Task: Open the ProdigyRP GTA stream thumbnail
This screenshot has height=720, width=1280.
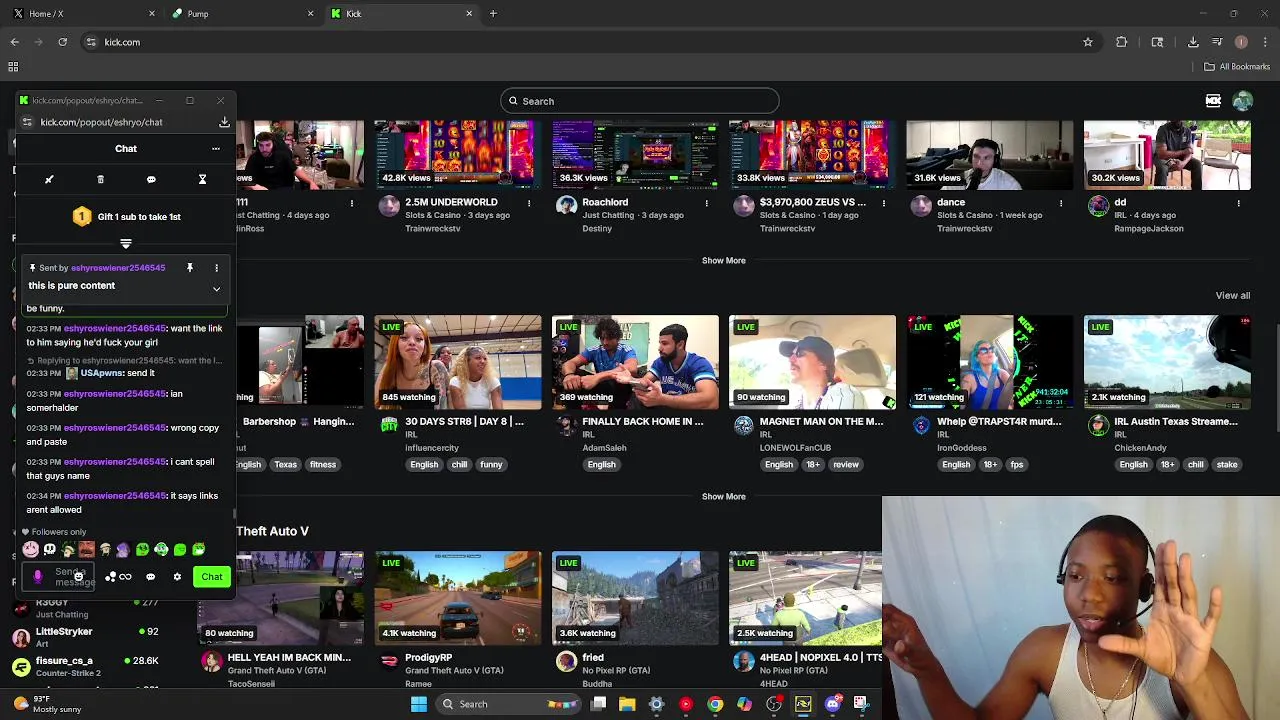Action: [x=458, y=598]
